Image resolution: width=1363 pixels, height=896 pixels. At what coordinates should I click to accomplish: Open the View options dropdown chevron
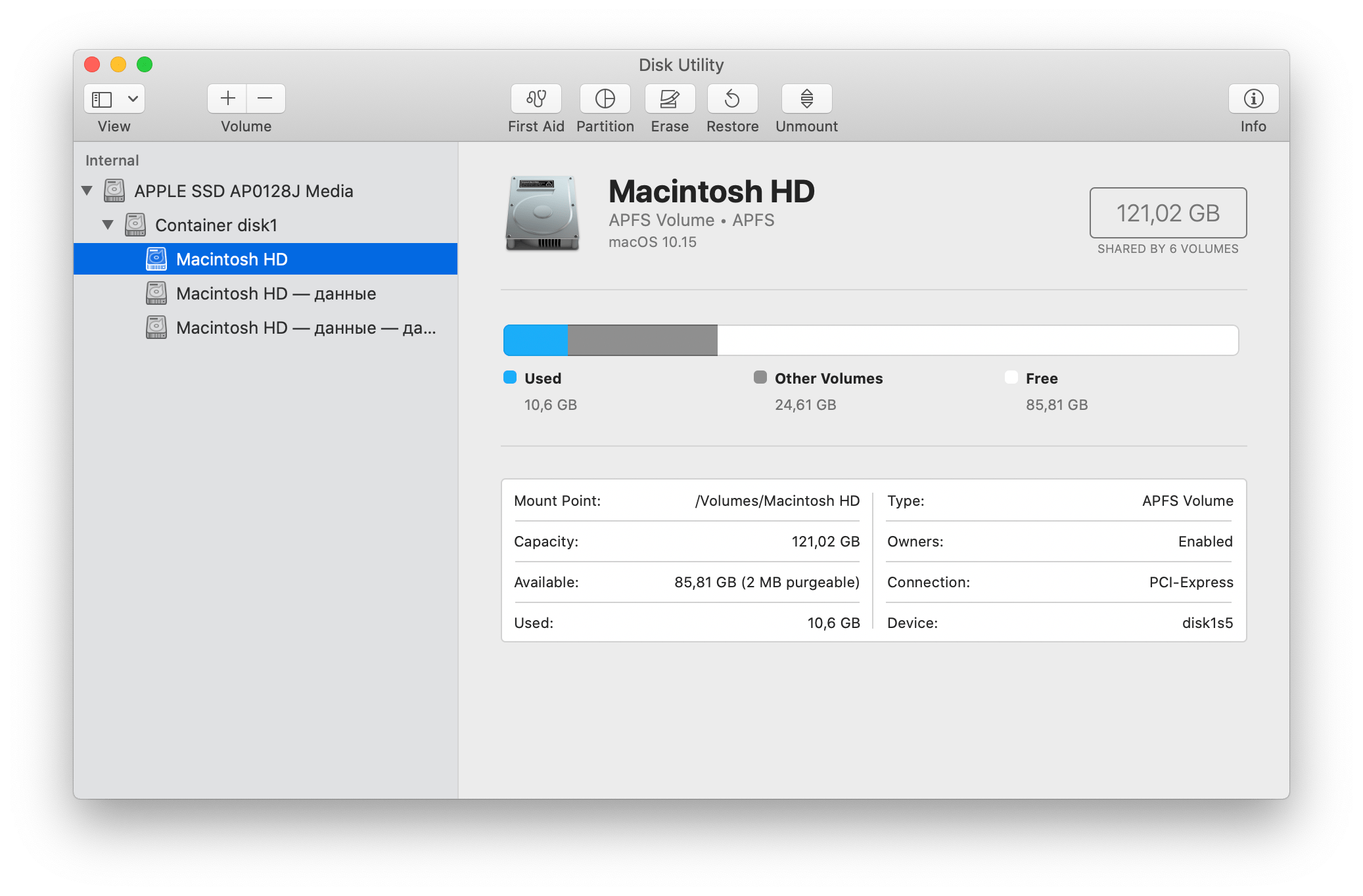point(131,99)
